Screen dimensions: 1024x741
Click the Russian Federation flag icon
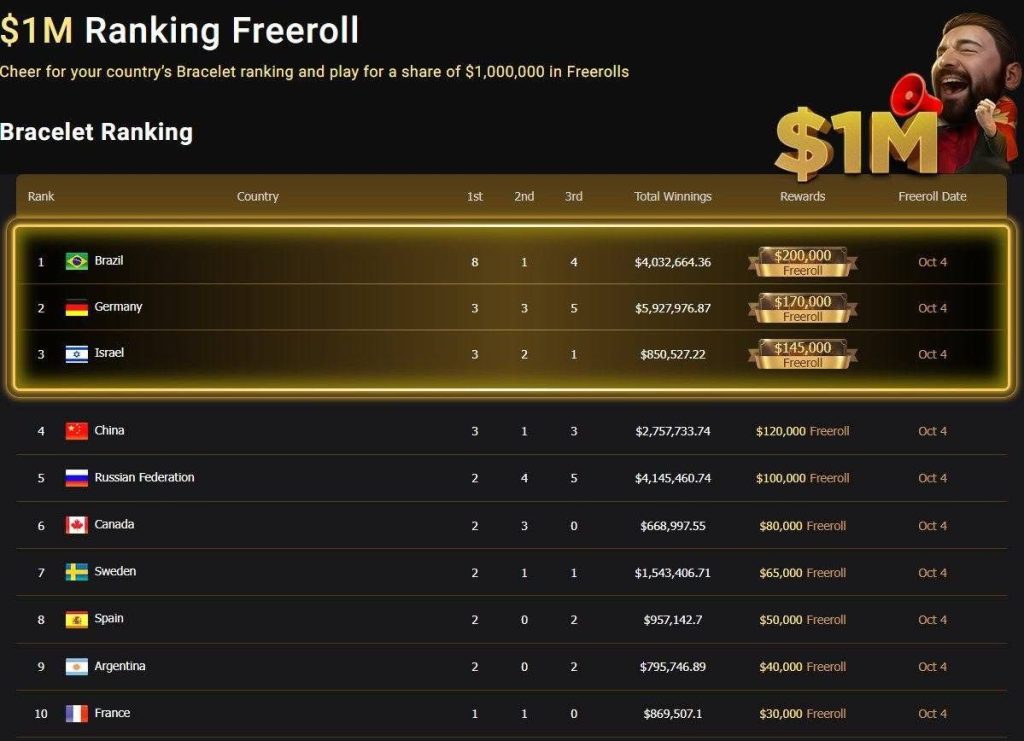77,478
